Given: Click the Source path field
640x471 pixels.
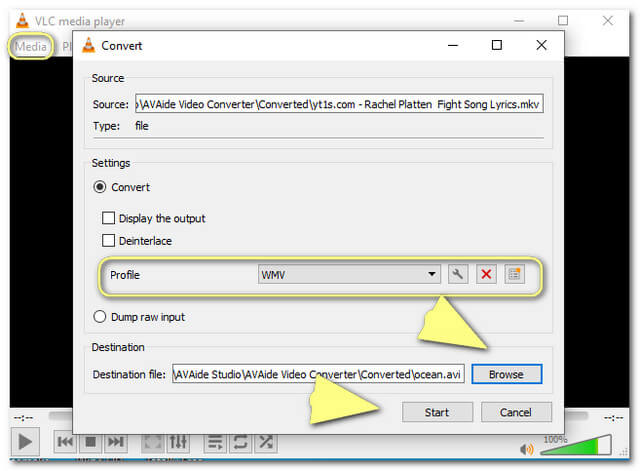Looking at the screenshot, I should (339, 104).
